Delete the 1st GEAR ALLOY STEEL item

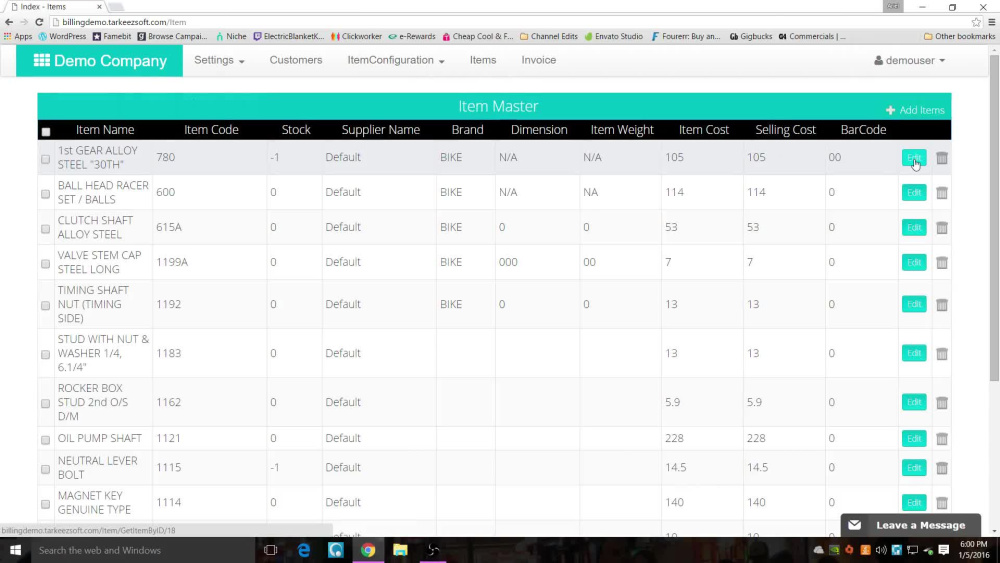[x=941, y=157]
